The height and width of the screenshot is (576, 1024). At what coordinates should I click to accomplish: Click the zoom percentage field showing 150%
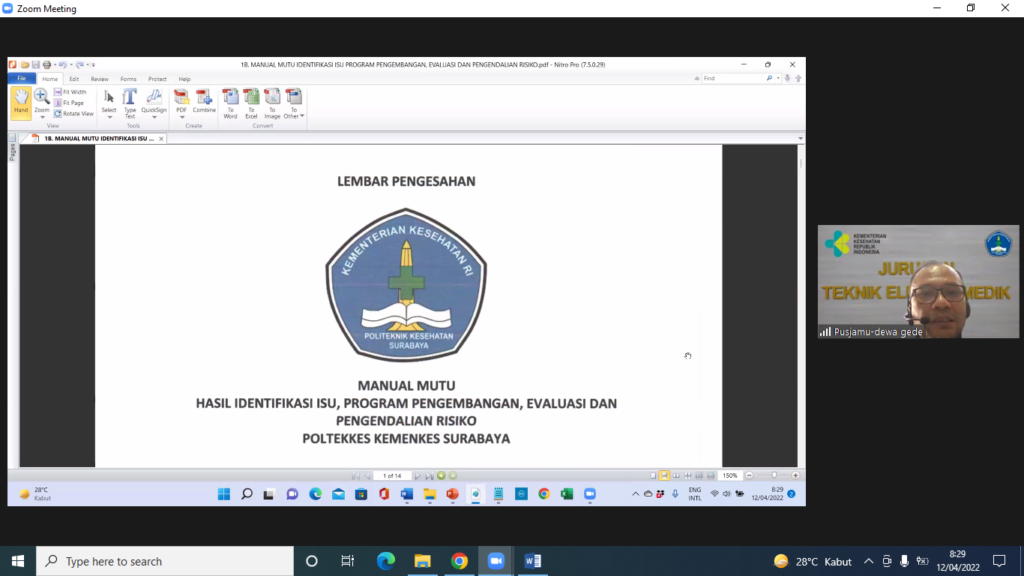click(x=730, y=475)
